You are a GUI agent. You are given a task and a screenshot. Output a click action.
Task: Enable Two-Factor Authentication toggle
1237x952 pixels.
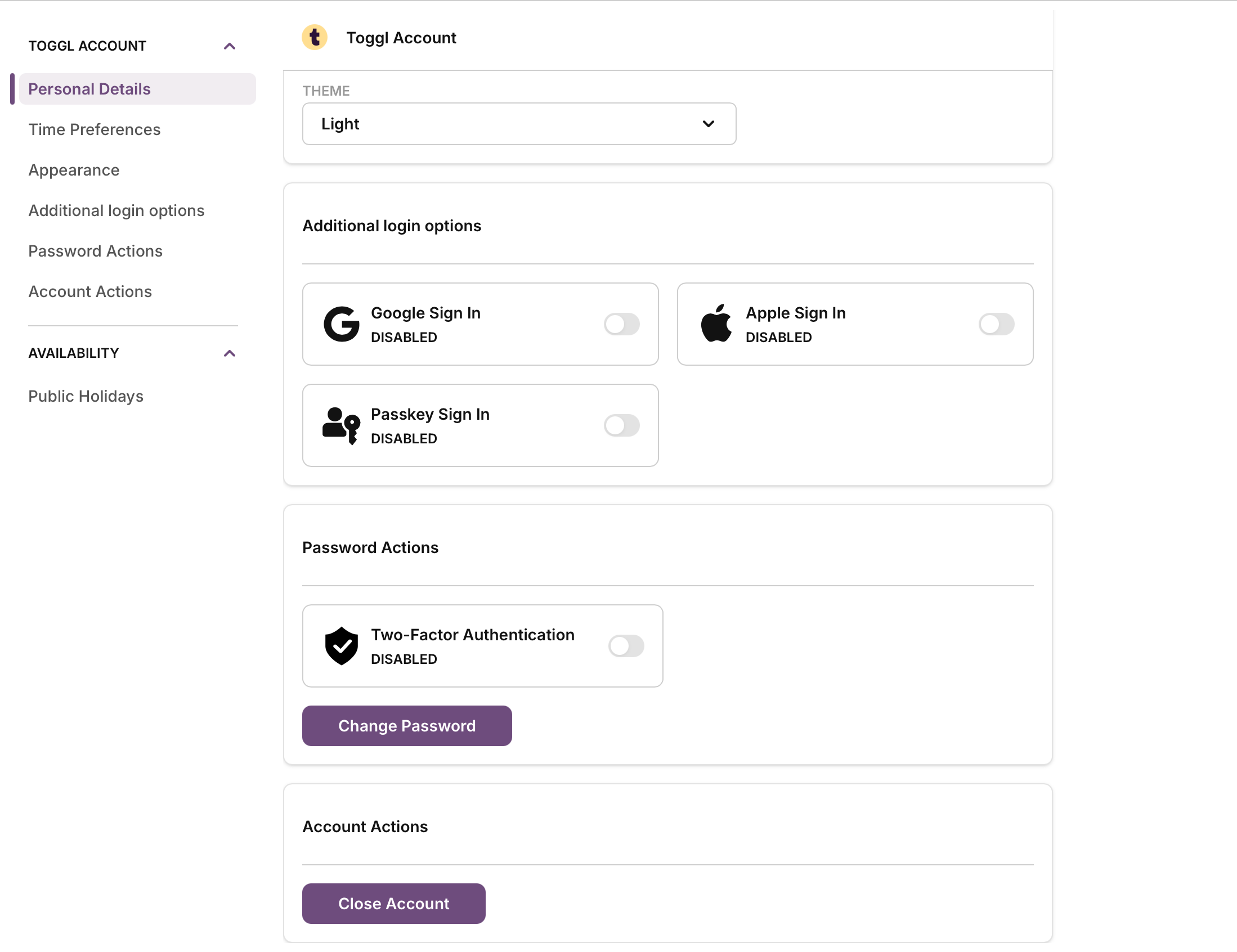pyautogui.click(x=626, y=645)
